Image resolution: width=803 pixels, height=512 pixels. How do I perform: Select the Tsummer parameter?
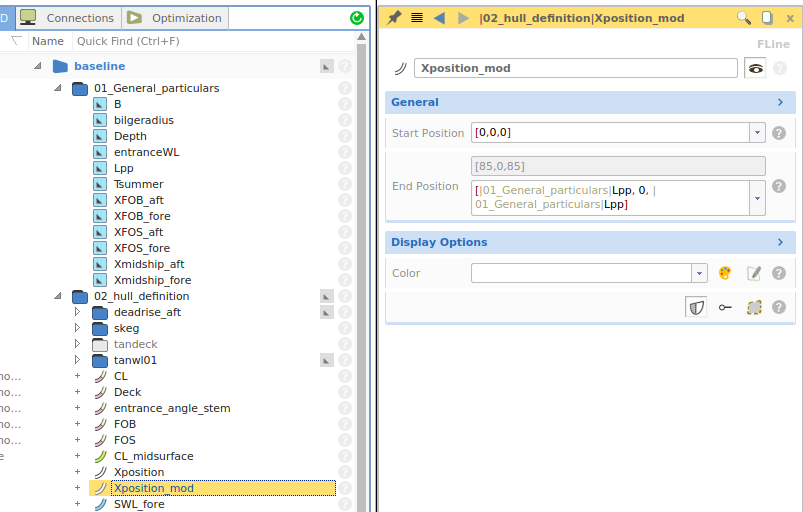click(x=139, y=184)
